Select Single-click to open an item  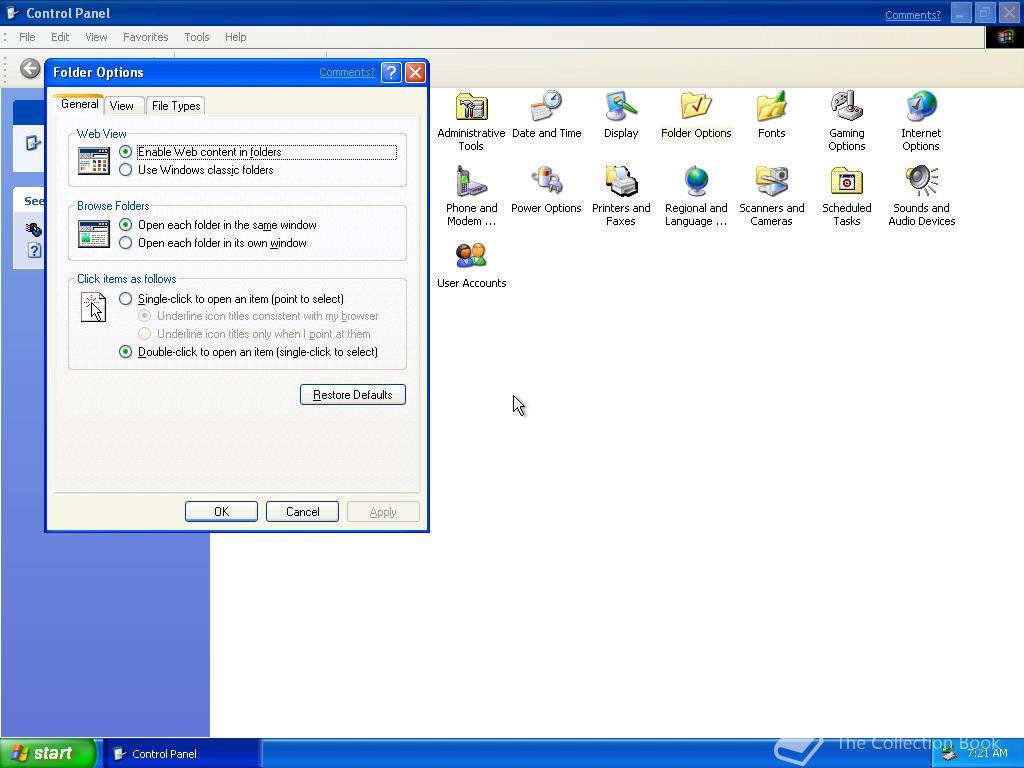pyautogui.click(x=232, y=298)
